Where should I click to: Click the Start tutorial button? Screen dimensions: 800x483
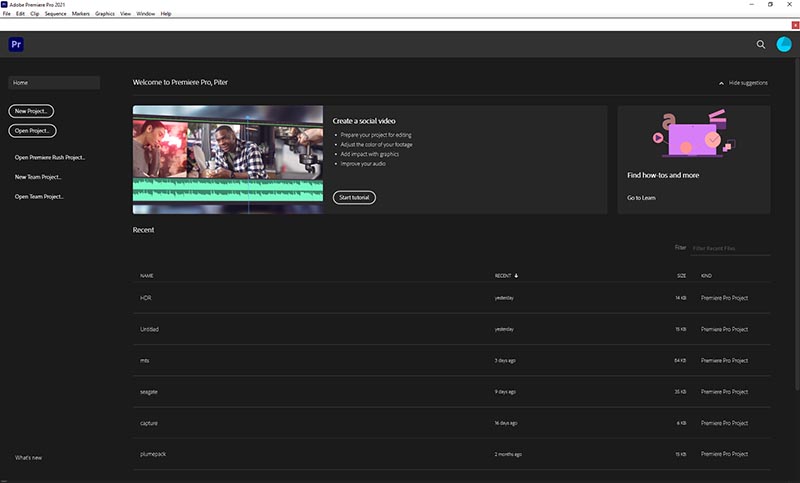coord(354,197)
